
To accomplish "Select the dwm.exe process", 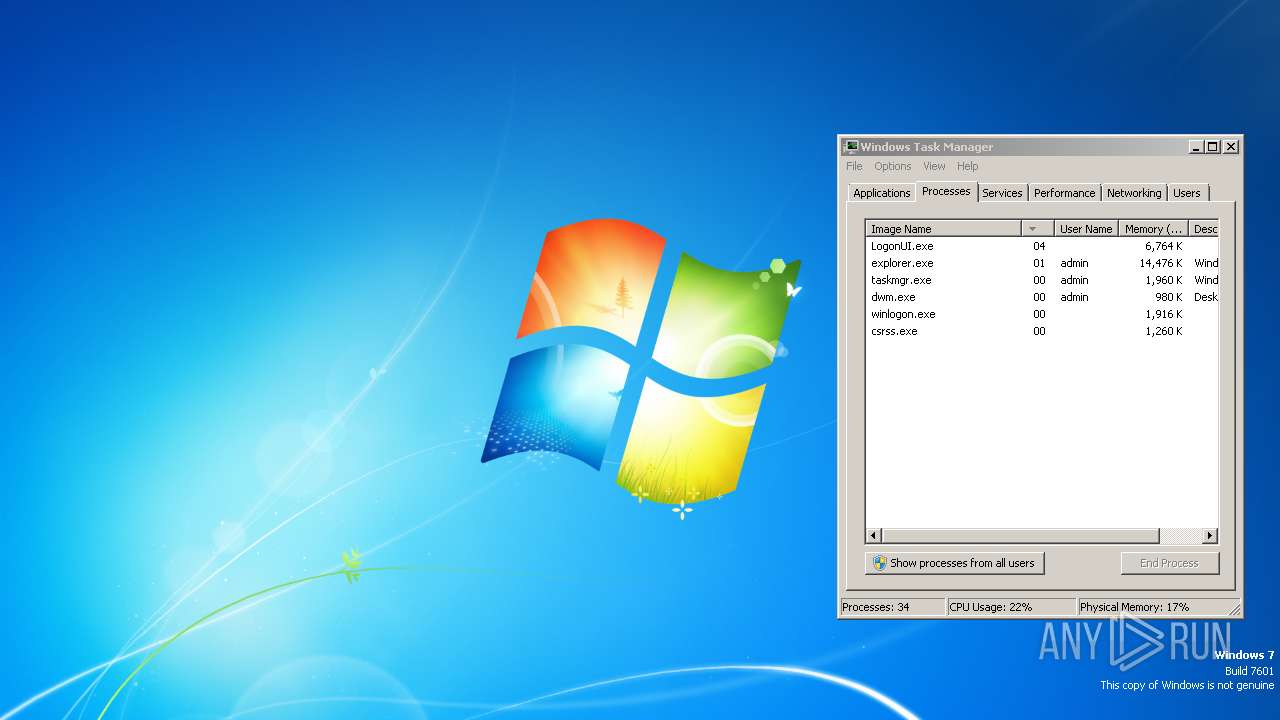I will 1041,297.
